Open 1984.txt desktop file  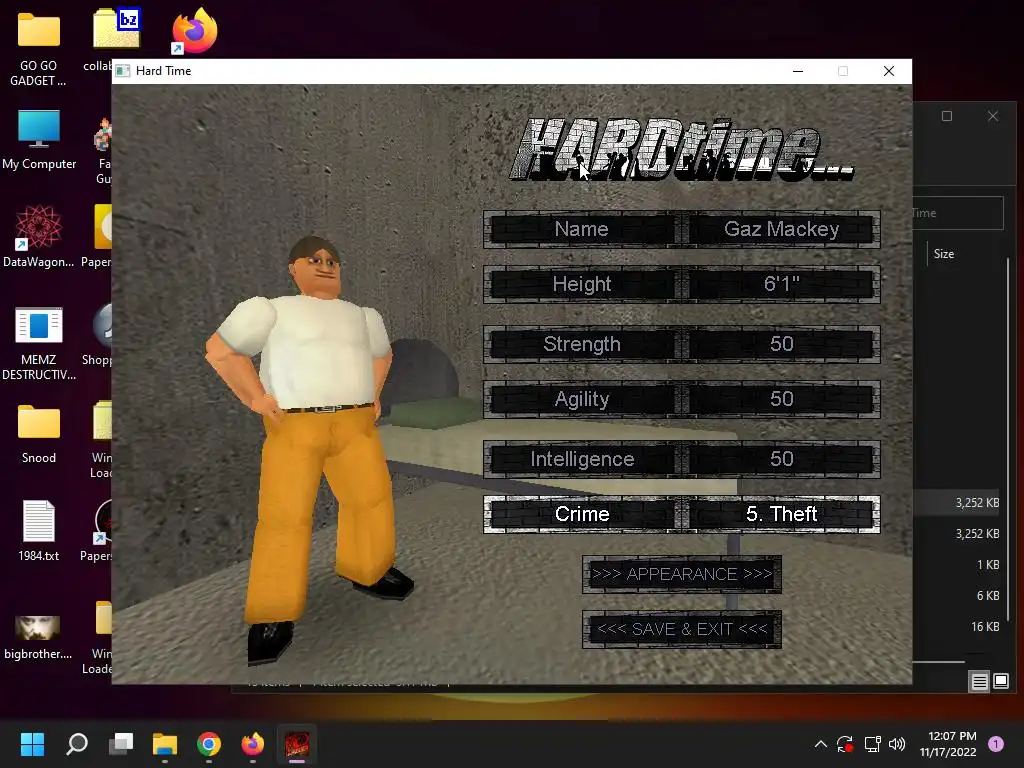[39, 530]
